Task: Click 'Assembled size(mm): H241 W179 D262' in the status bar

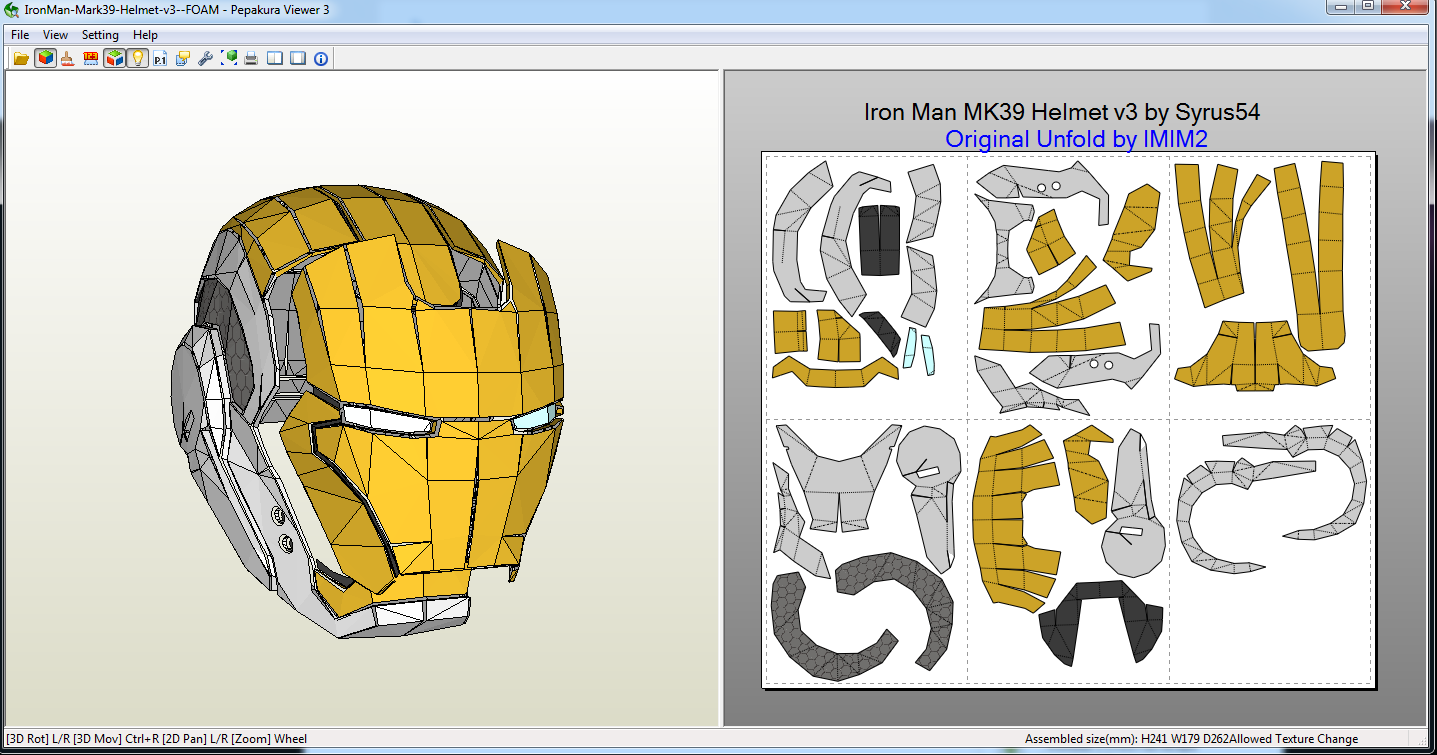Action: pyautogui.click(x=1127, y=739)
